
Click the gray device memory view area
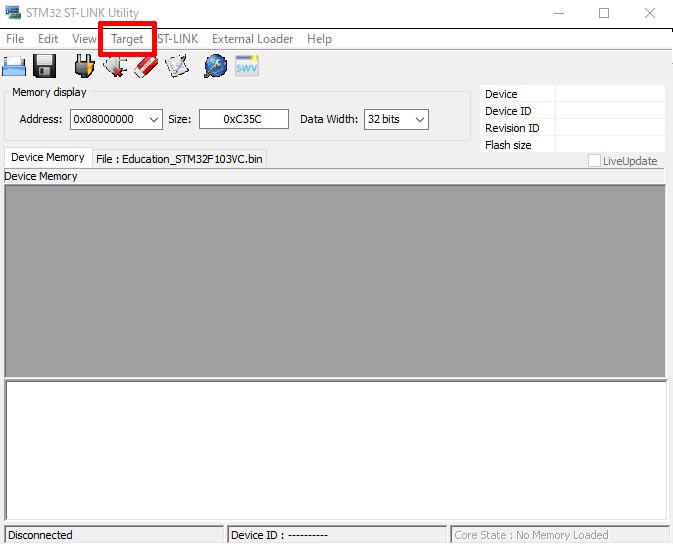[335, 281]
